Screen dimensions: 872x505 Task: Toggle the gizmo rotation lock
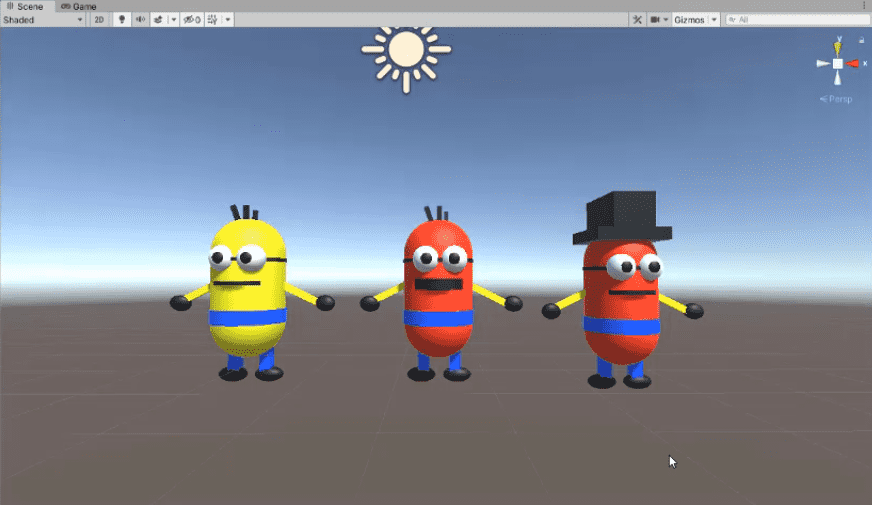(x=861, y=40)
